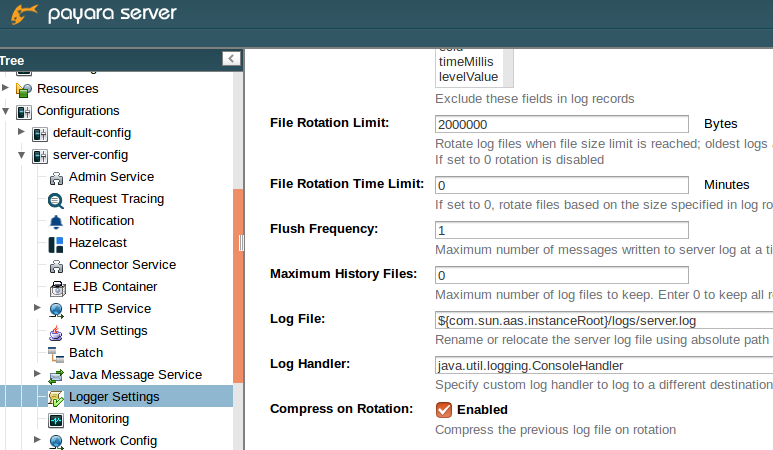Open Admin Service settings
The image size is (773, 450).
[x=111, y=177]
